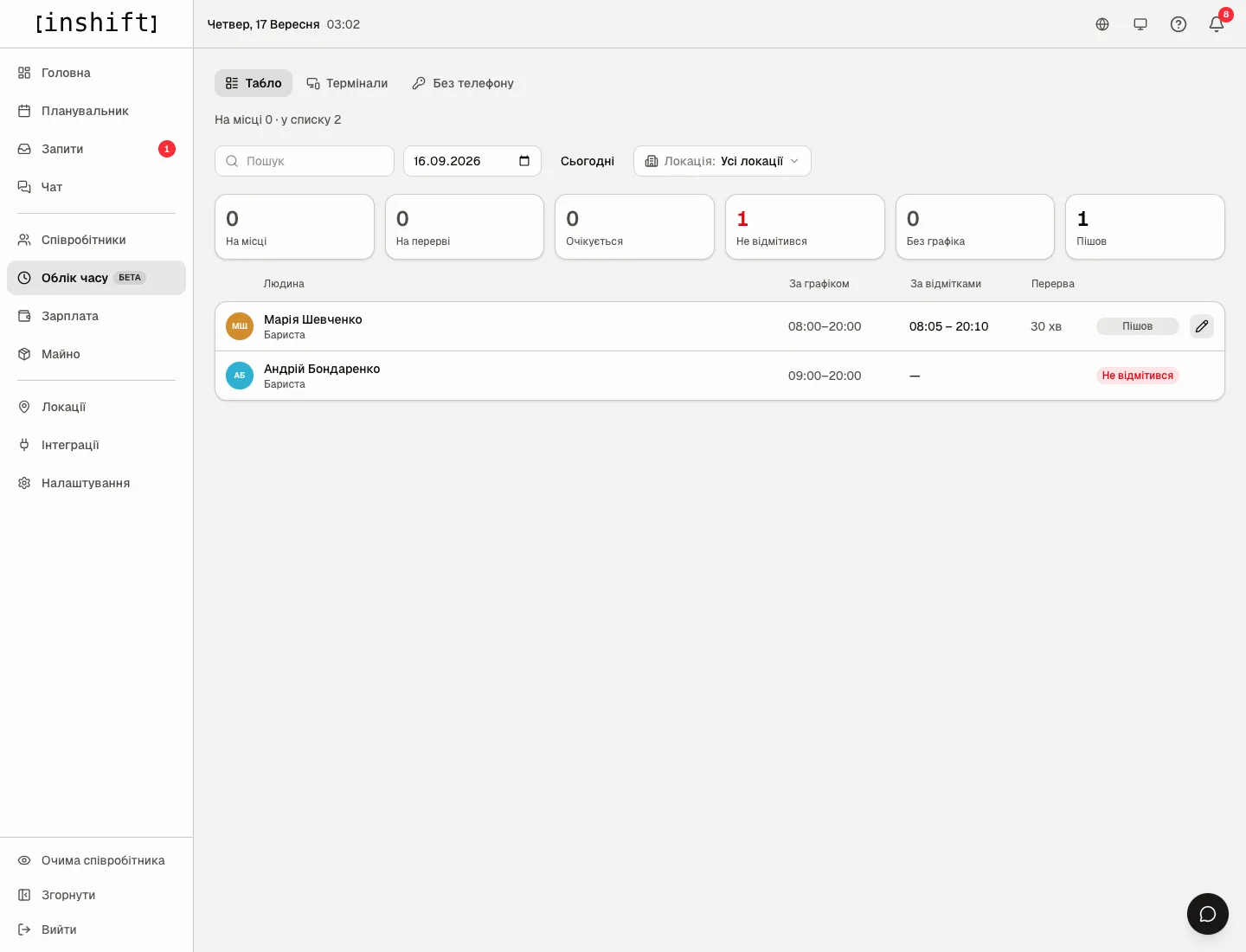Open notifications bell with 8 badge
This screenshot has height=952, width=1246.
[x=1217, y=24]
